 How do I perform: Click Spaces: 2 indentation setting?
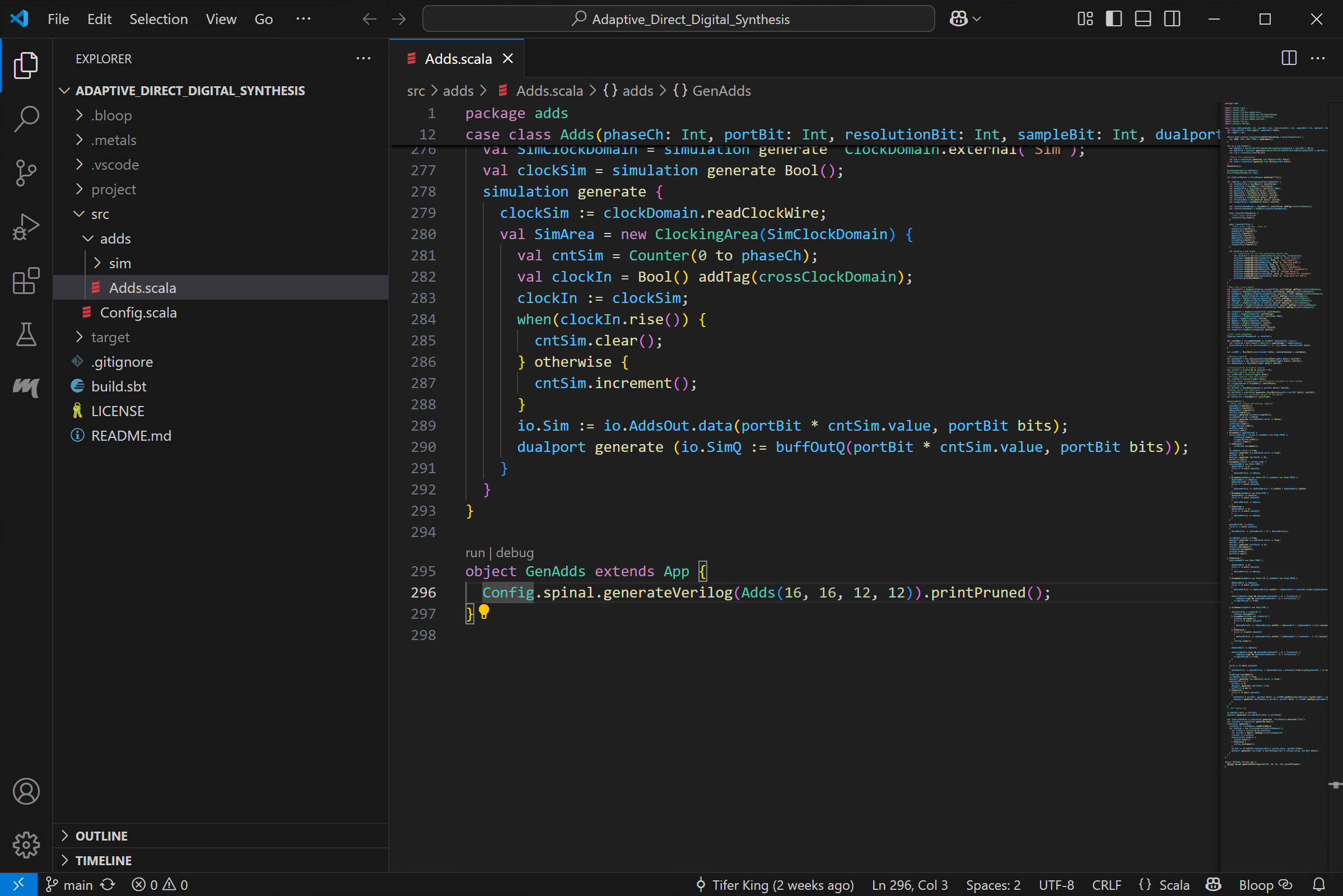992,885
